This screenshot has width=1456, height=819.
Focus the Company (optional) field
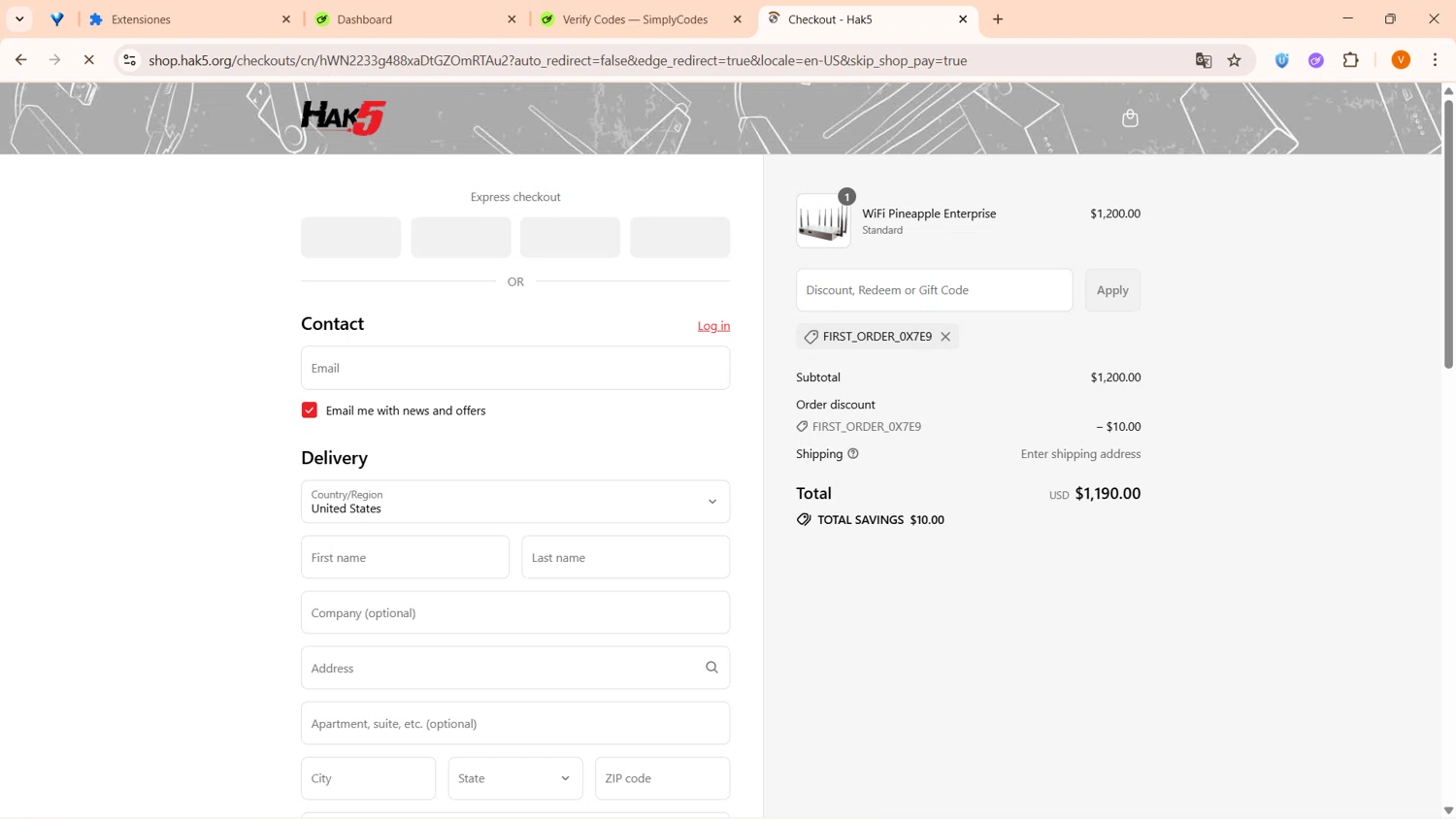click(515, 612)
